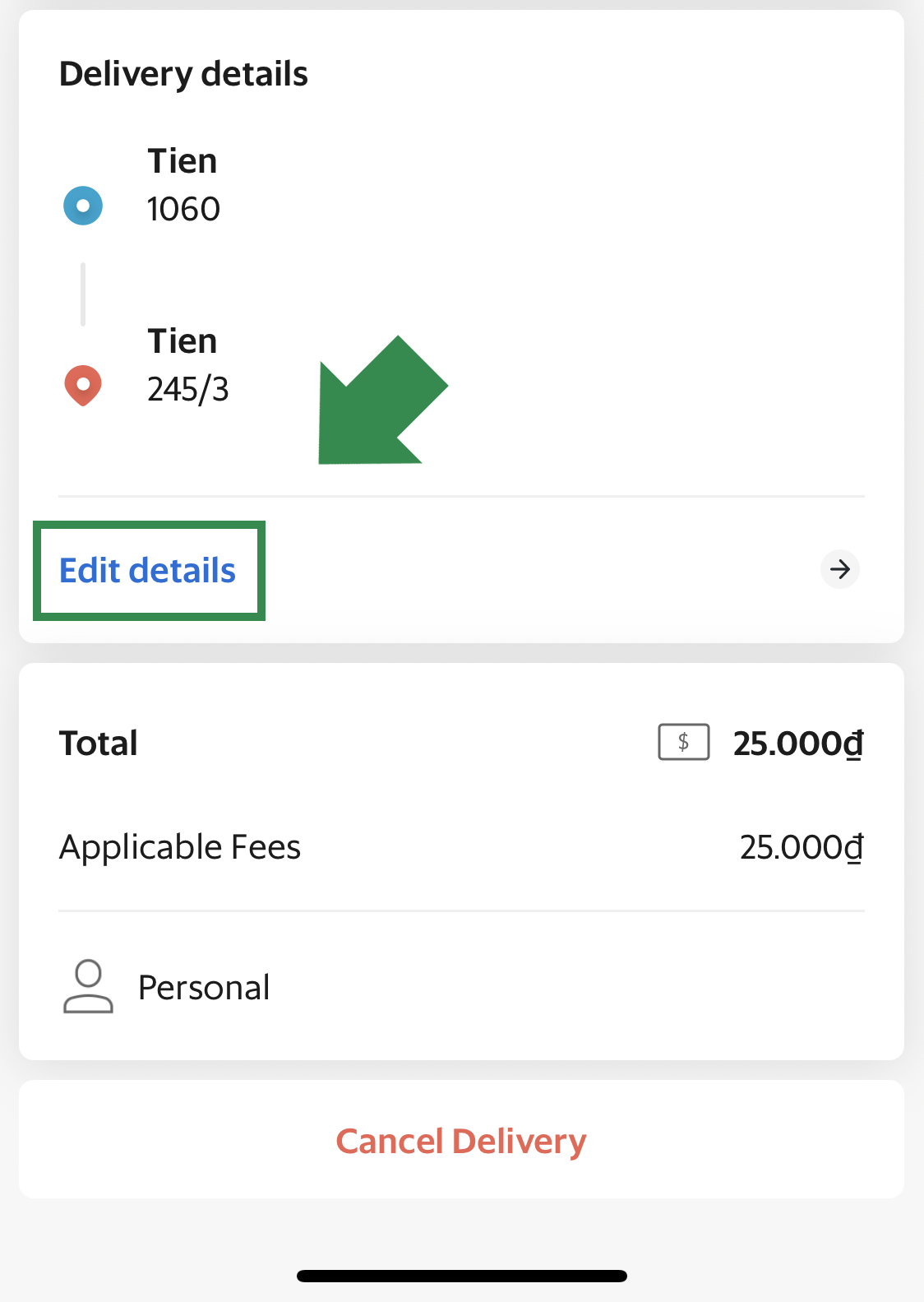The width and height of the screenshot is (924, 1302).
Task: Tap the Delivery details heading
Action: tap(184, 74)
